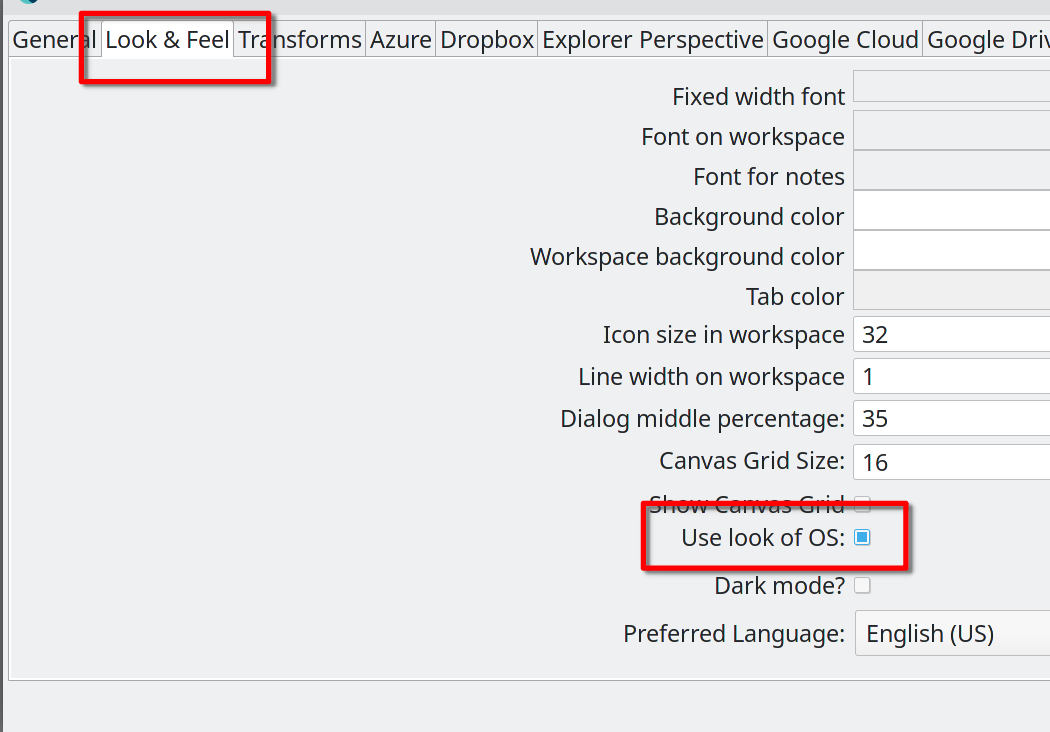Open the Dropbox settings tab
This screenshot has height=732, width=1050.
(x=487, y=40)
